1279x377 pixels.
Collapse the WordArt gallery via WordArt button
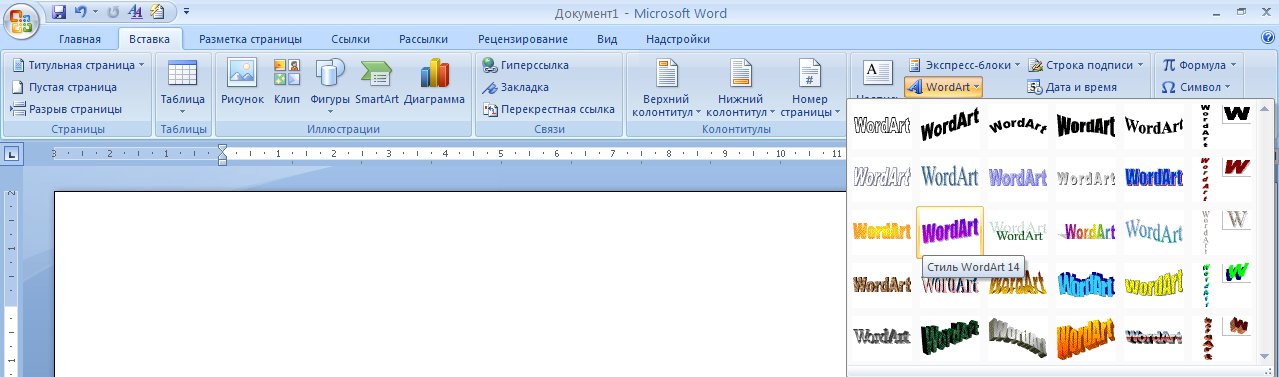[x=943, y=87]
